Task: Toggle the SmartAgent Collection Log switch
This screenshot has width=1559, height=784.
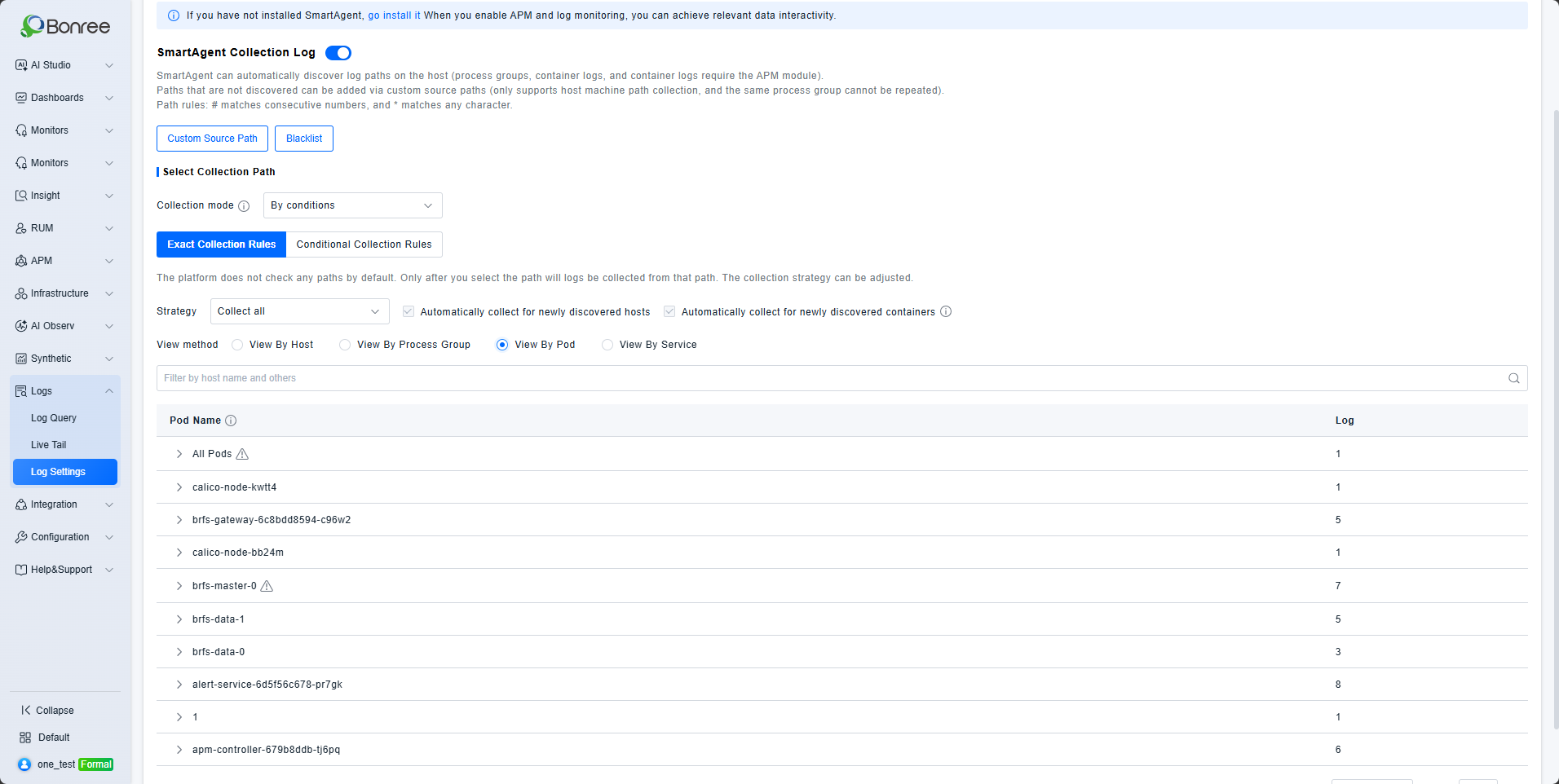Action: click(338, 53)
